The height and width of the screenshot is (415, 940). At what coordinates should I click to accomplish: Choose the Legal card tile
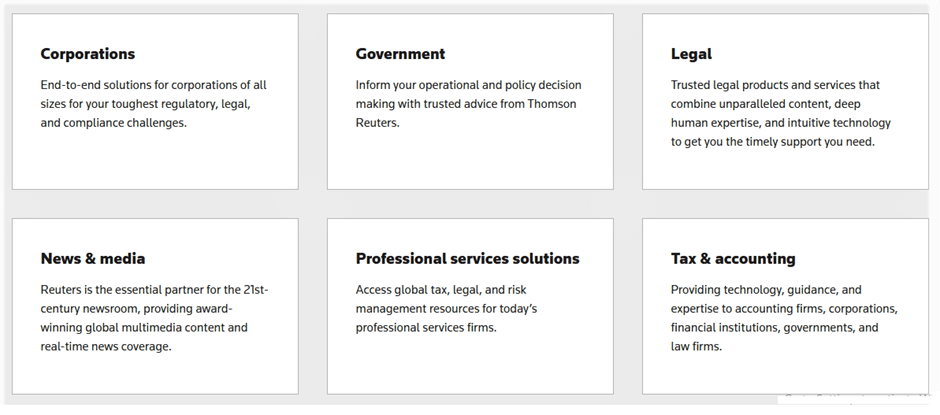click(x=785, y=101)
